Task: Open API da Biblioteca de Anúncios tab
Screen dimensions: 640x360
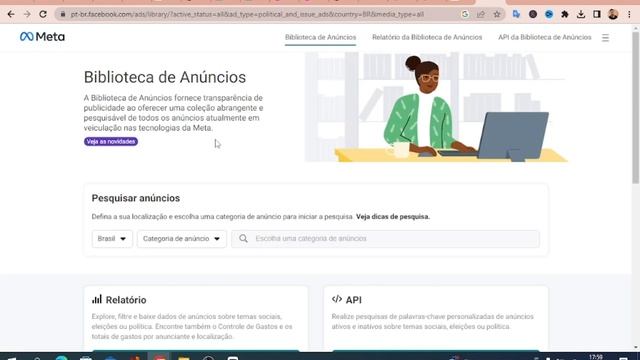Action: pos(544,37)
